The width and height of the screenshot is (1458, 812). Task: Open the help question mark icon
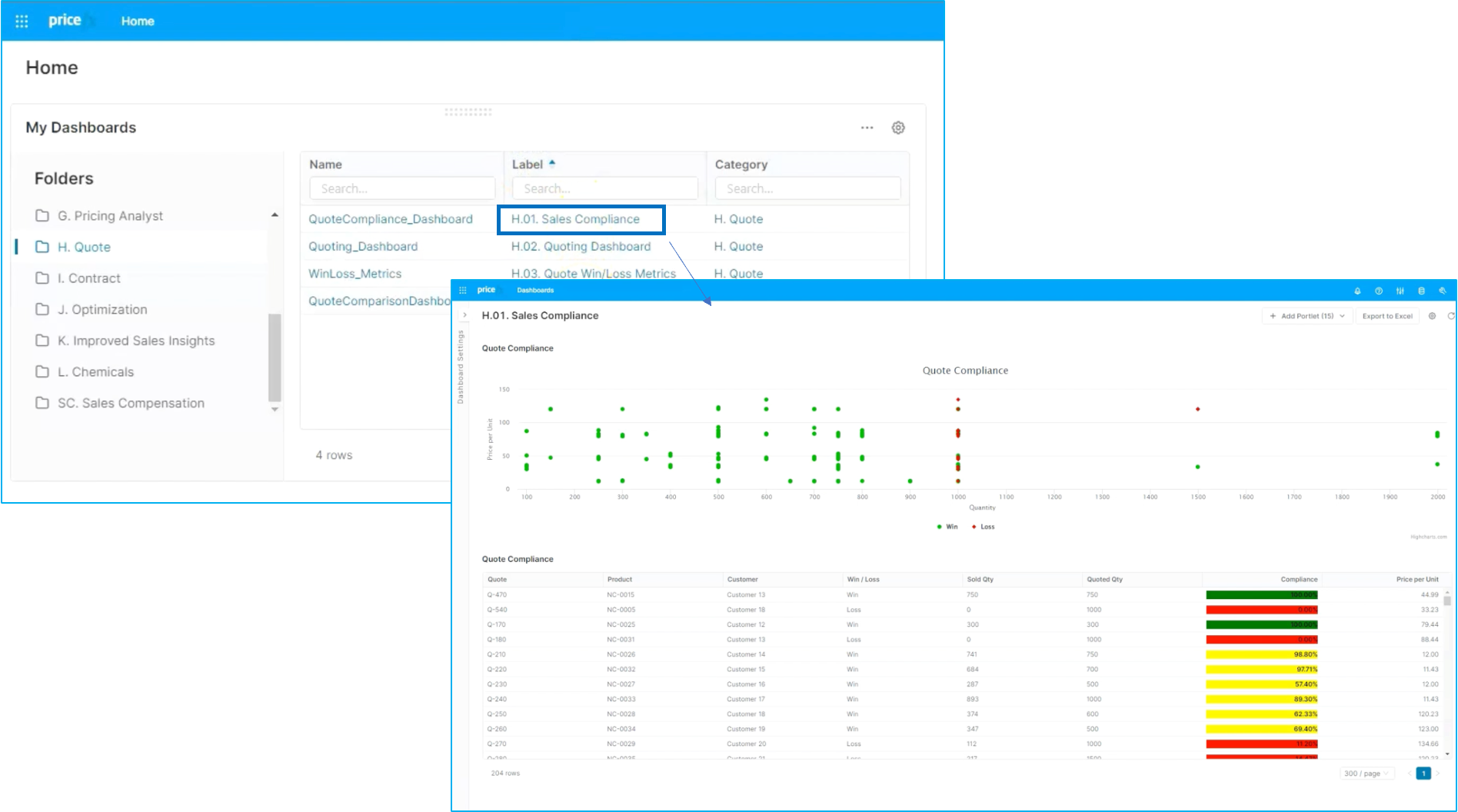pos(1379,291)
